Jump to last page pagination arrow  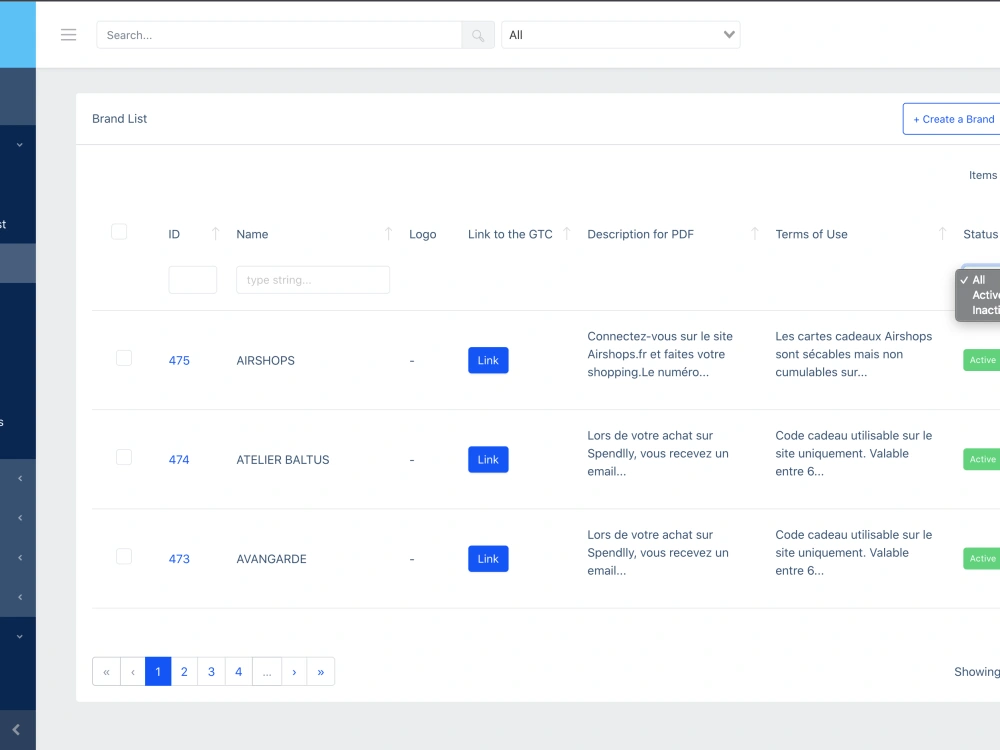click(321, 672)
